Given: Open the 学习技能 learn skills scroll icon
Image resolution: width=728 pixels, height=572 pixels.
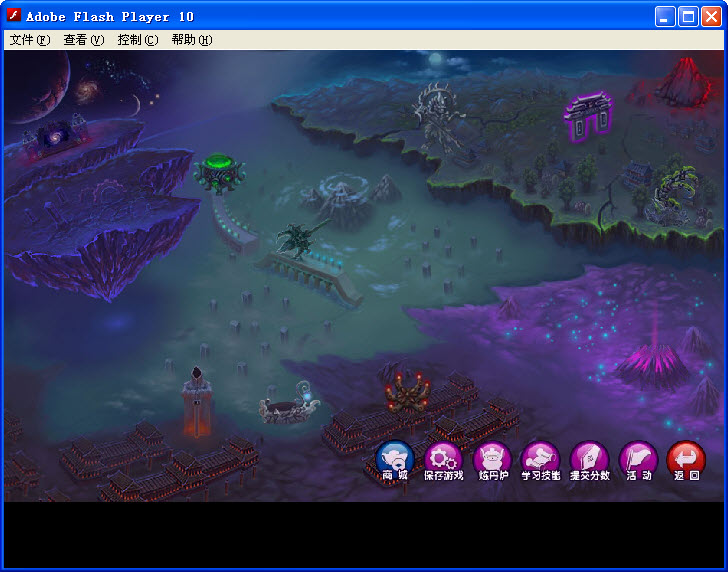Looking at the screenshot, I should pos(541,461).
